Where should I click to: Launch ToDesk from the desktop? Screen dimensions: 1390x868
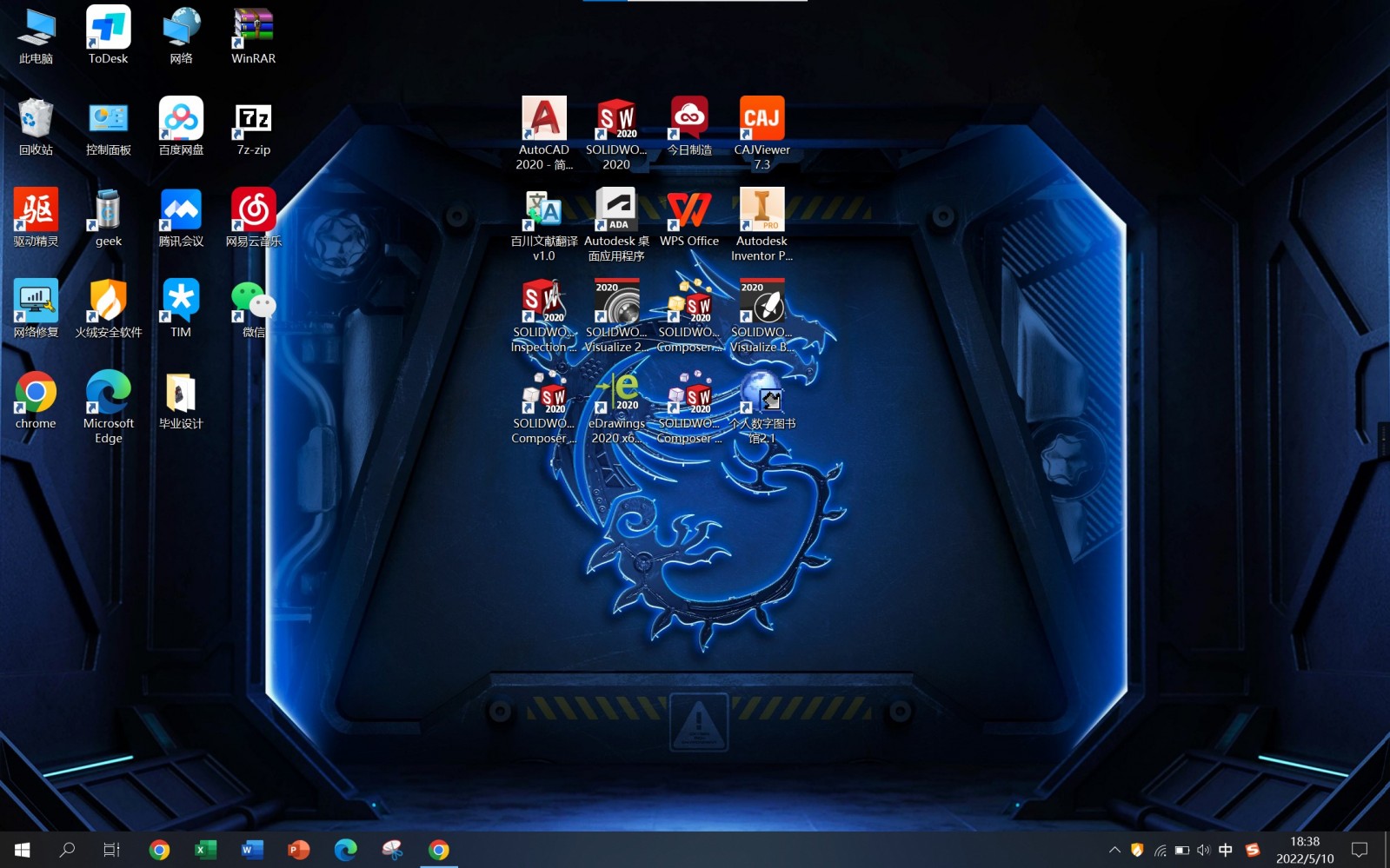coord(108,36)
